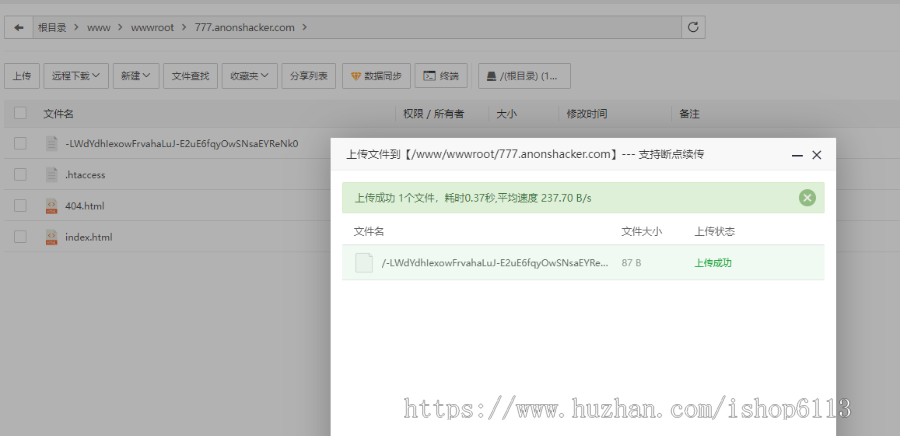Click the 上传状态 column header in the dialog
The height and width of the screenshot is (436, 900).
pyautogui.click(x=715, y=232)
